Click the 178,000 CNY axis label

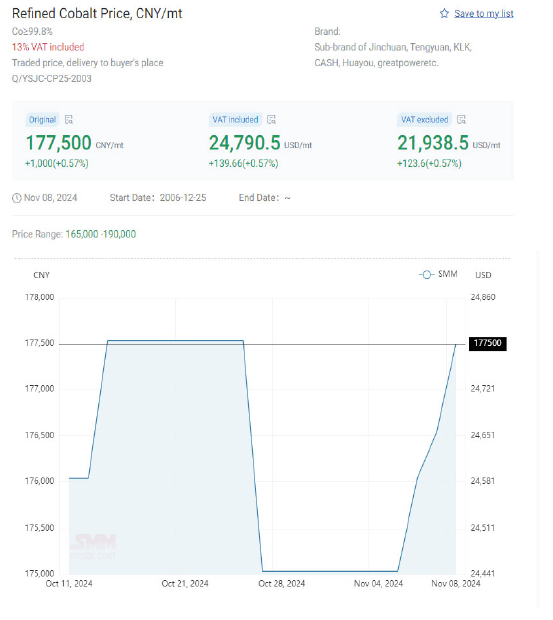pyautogui.click(x=40, y=297)
